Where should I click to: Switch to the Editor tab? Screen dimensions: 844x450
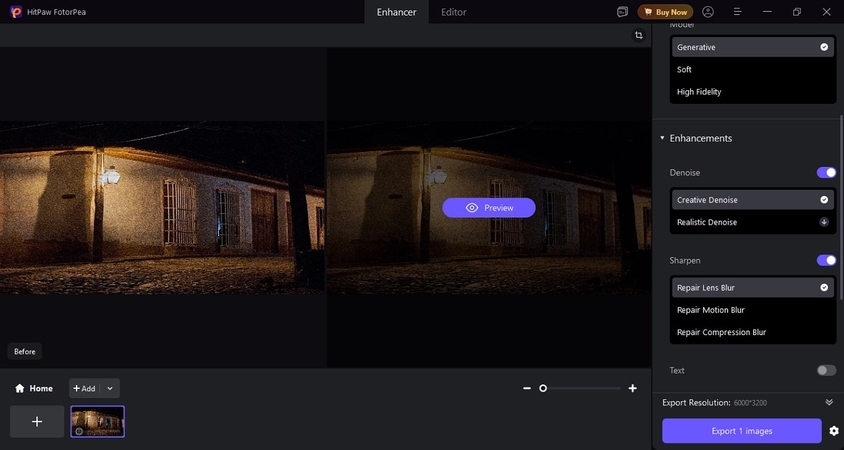coord(453,12)
